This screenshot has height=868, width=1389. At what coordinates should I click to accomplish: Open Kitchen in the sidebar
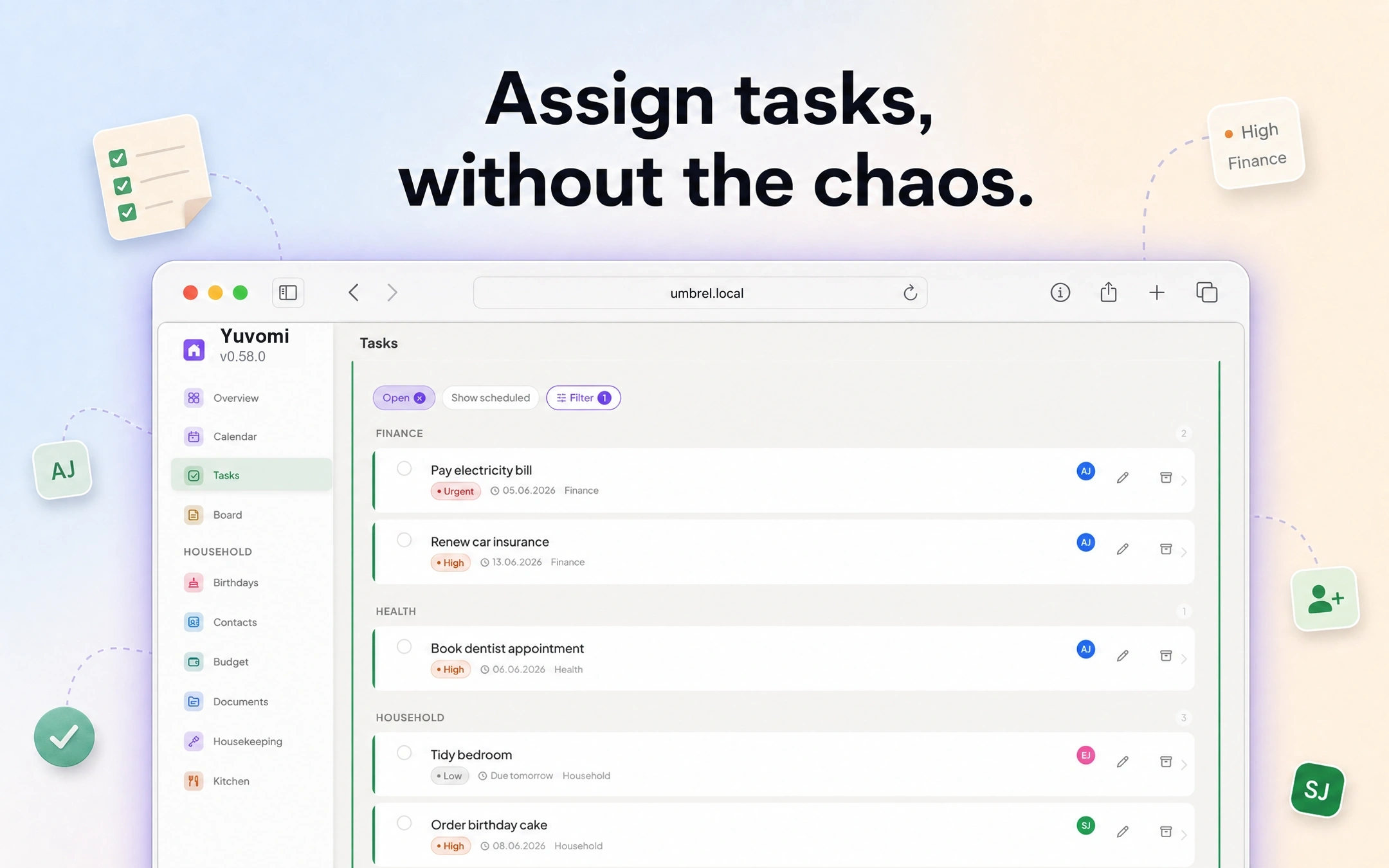pyautogui.click(x=251, y=781)
